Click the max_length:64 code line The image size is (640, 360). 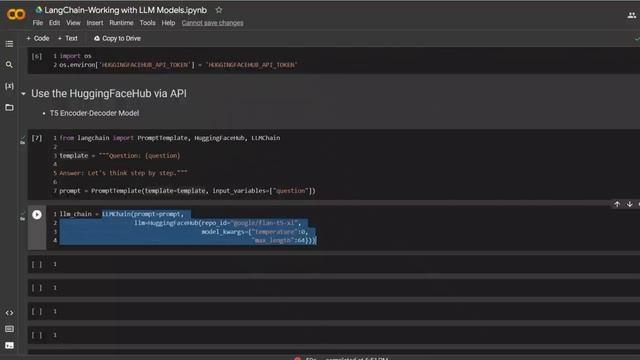click(x=285, y=240)
